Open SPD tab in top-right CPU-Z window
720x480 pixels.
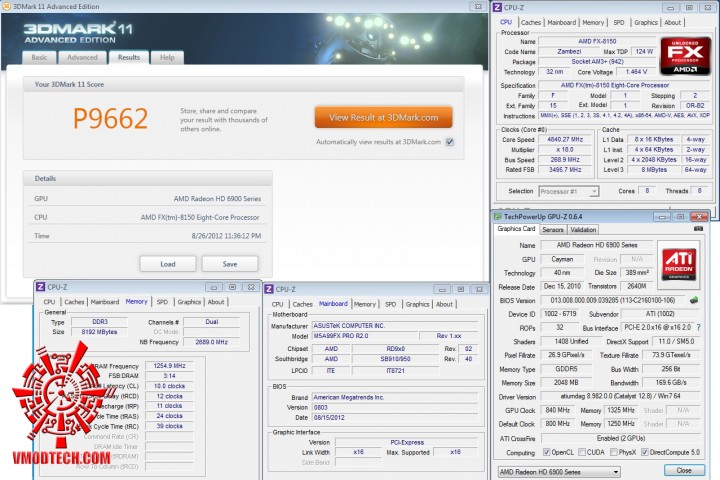point(619,23)
